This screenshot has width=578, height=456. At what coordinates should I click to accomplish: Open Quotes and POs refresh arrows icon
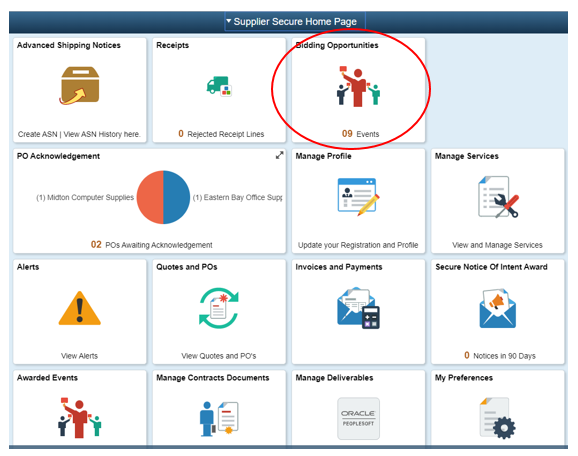pyautogui.click(x=219, y=308)
